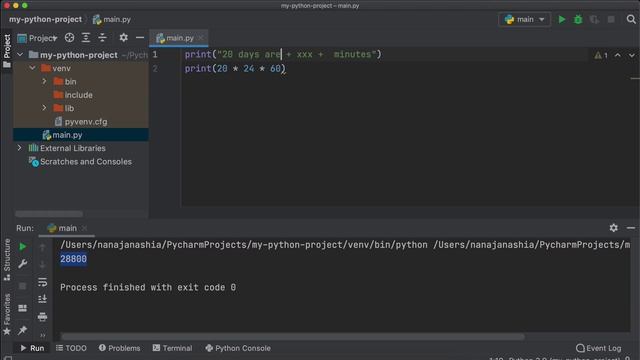Click the wrench icon in Run panel
Viewport: 640px width, 360px height.
[x=23, y=264]
